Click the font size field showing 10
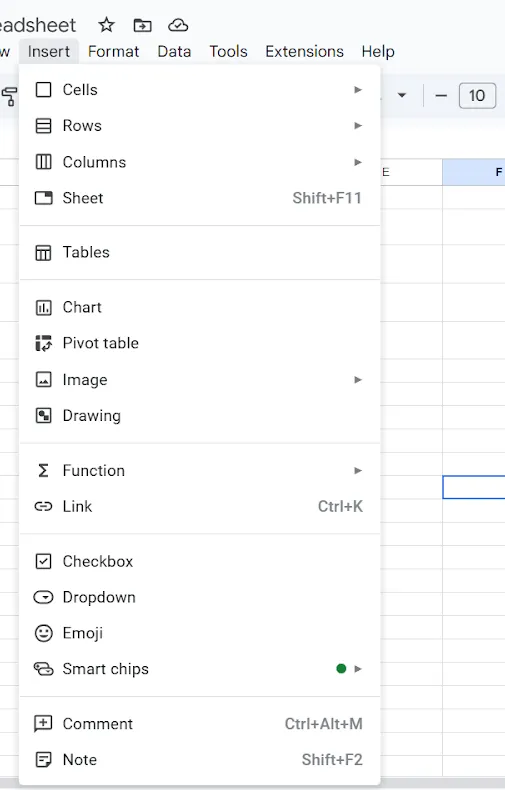Image resolution: width=505 pixels, height=790 pixels. 477,96
